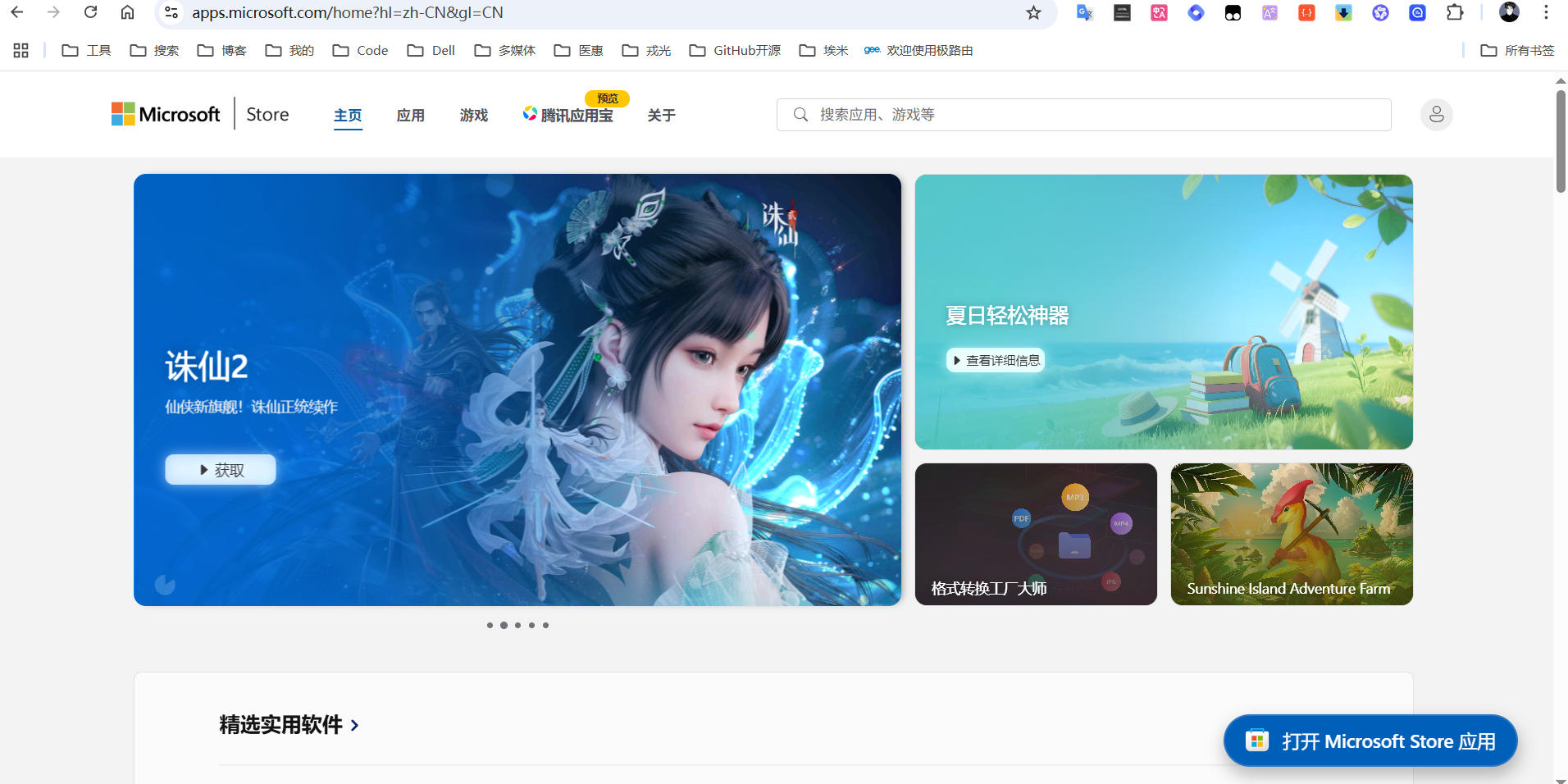Click the sign-in user account icon
The width and height of the screenshot is (1568, 784).
point(1436,115)
